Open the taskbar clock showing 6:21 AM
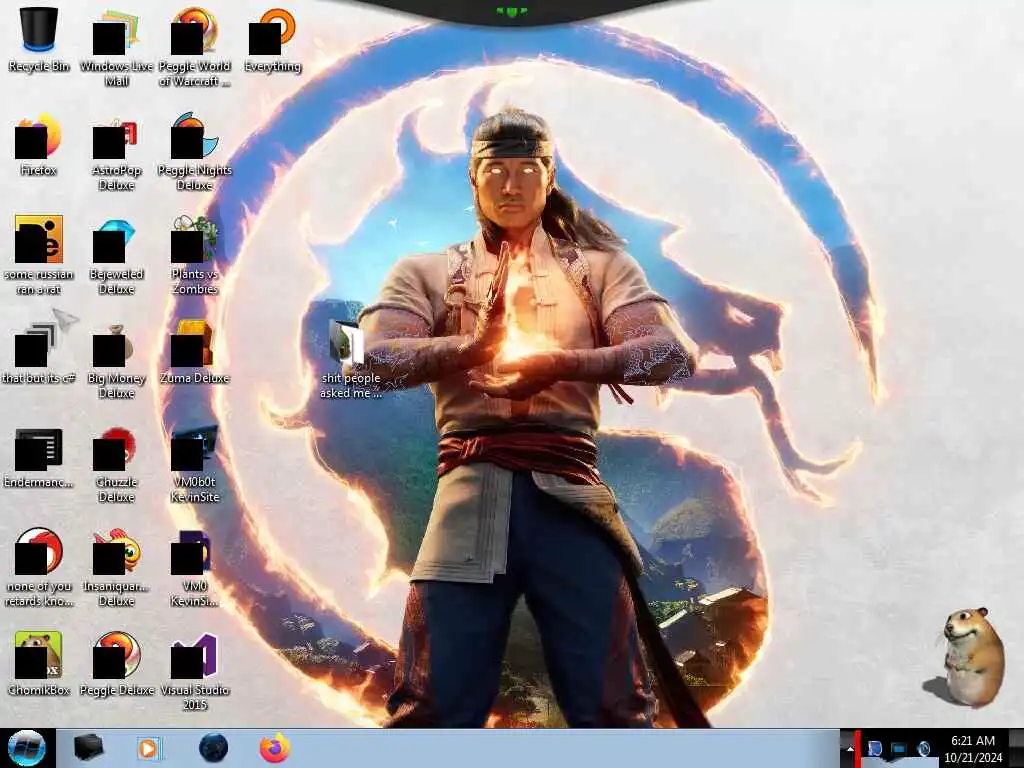Viewport: 1024px width, 768px height. point(972,748)
